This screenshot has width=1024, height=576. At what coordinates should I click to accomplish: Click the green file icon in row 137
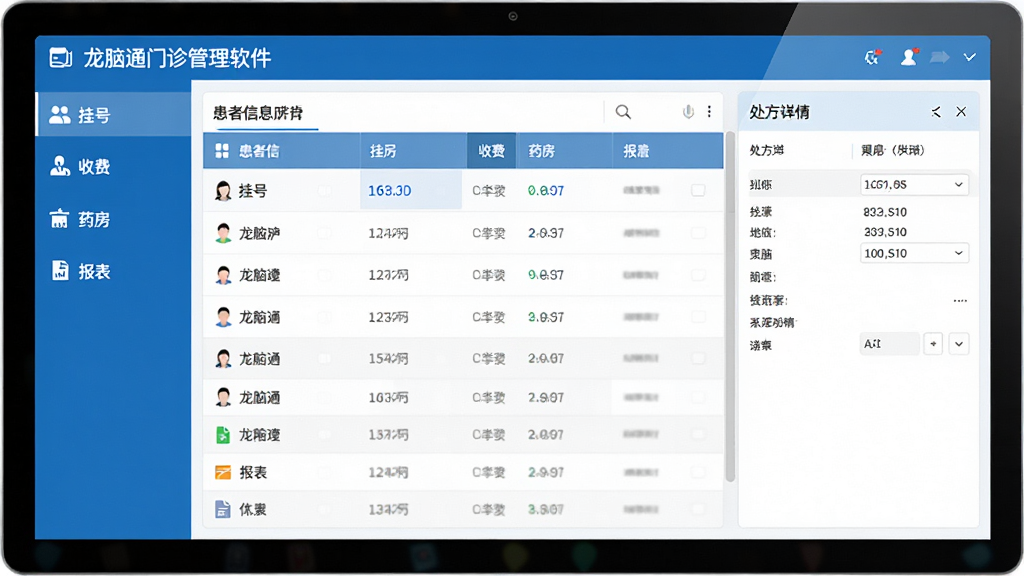(223, 434)
